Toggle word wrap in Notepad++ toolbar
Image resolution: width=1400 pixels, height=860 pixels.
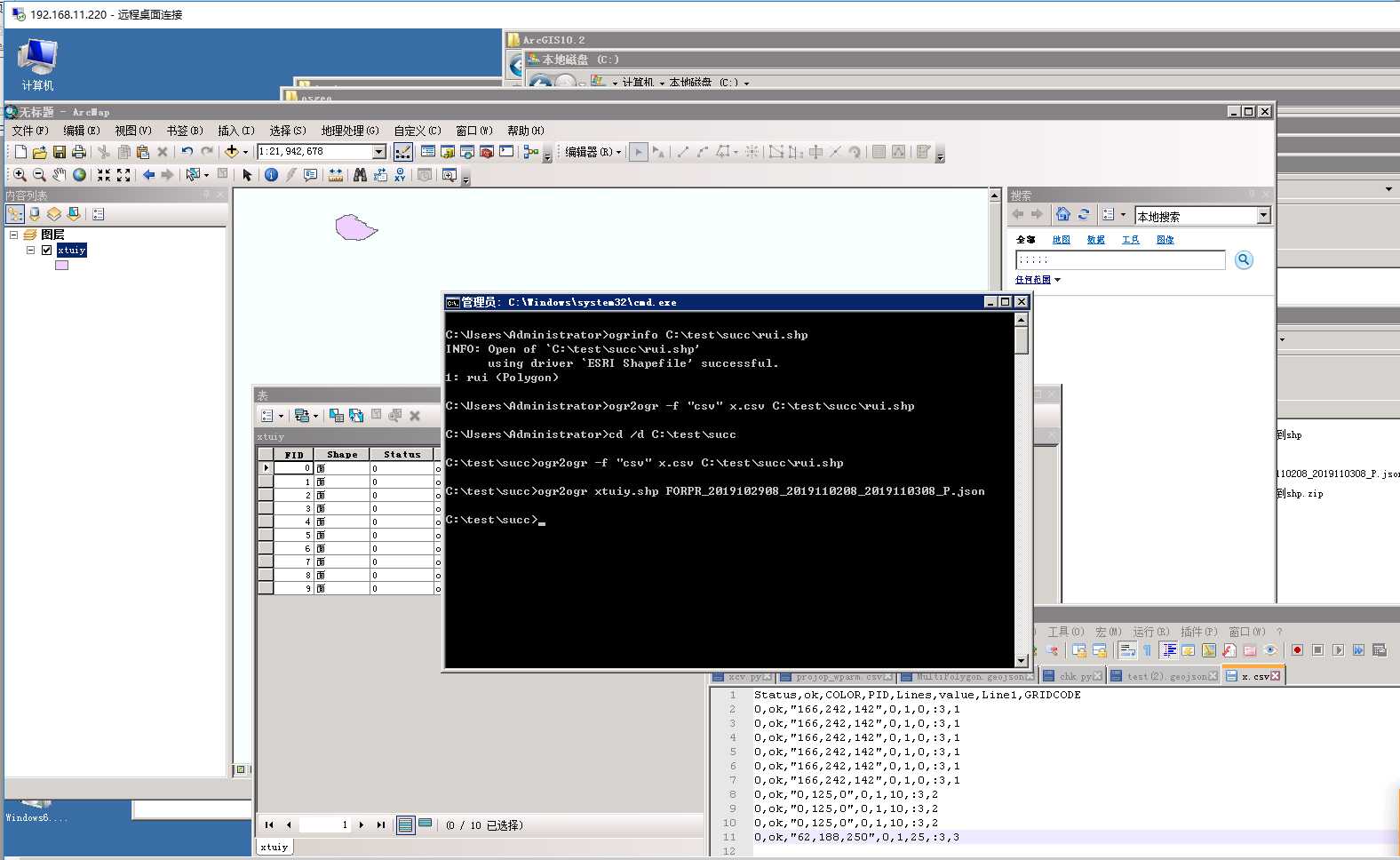point(1127,650)
